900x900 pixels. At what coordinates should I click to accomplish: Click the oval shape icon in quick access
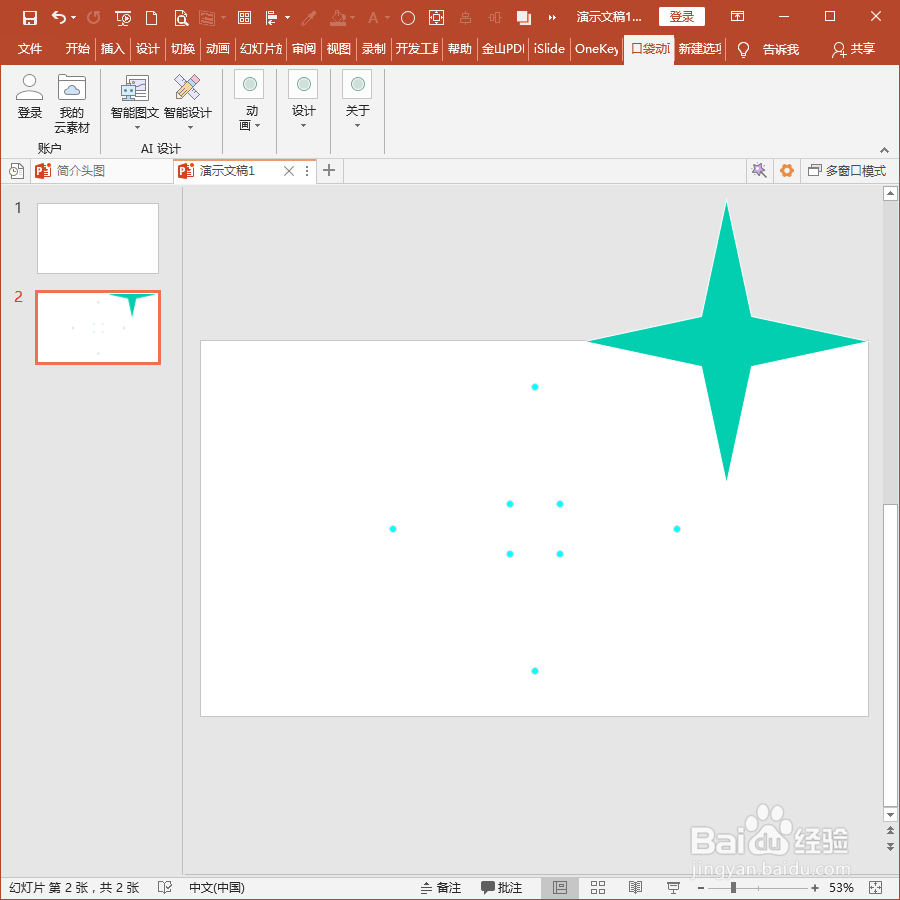coord(408,18)
